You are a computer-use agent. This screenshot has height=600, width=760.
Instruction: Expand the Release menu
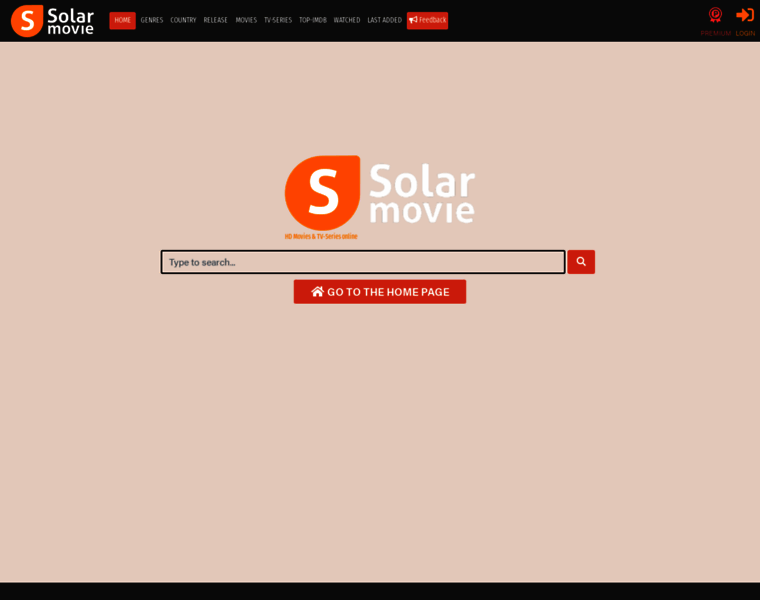pos(216,20)
